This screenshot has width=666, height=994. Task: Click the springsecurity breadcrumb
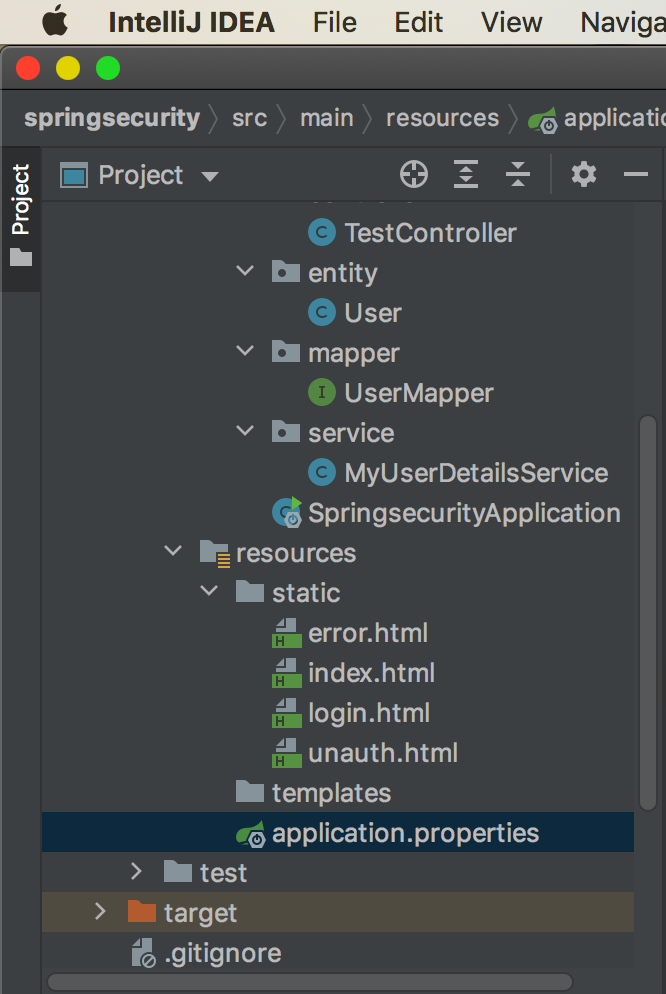coord(112,118)
